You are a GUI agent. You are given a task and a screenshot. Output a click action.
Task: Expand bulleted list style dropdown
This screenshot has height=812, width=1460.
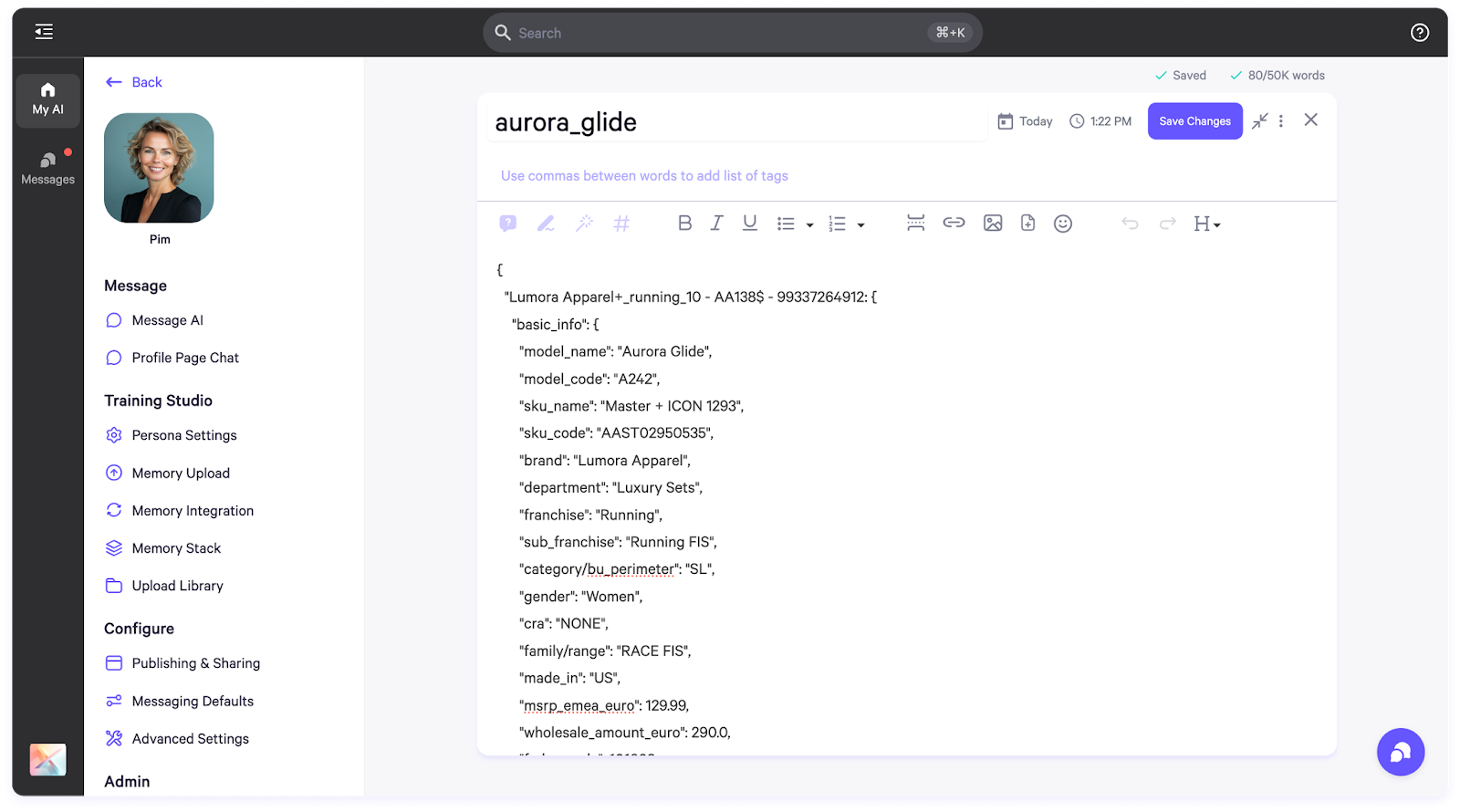click(809, 225)
